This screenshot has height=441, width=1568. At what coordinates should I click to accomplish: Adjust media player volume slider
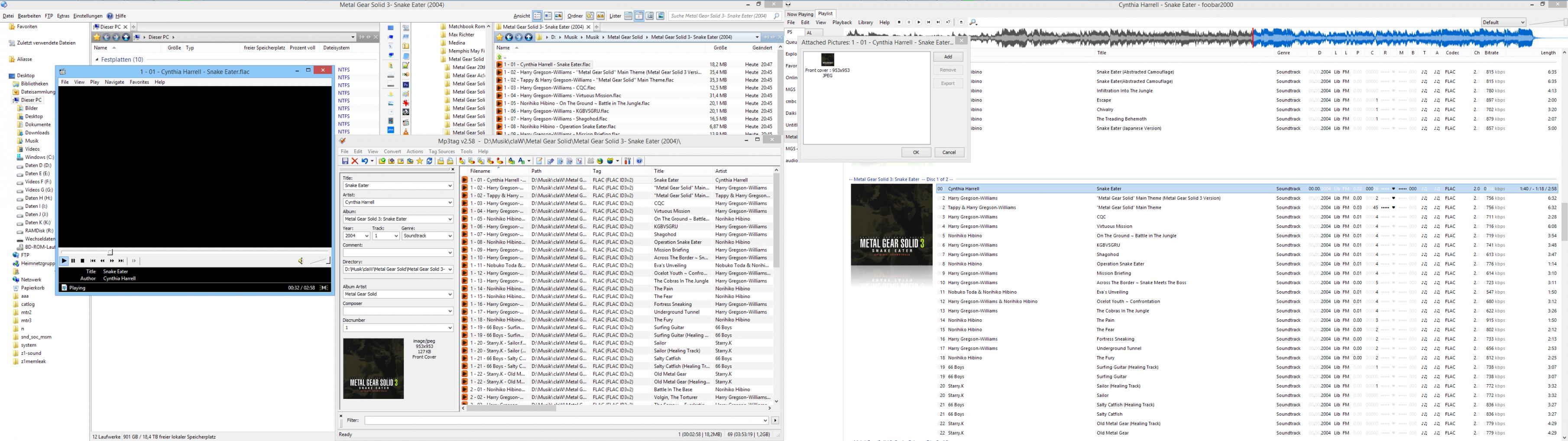[320, 261]
